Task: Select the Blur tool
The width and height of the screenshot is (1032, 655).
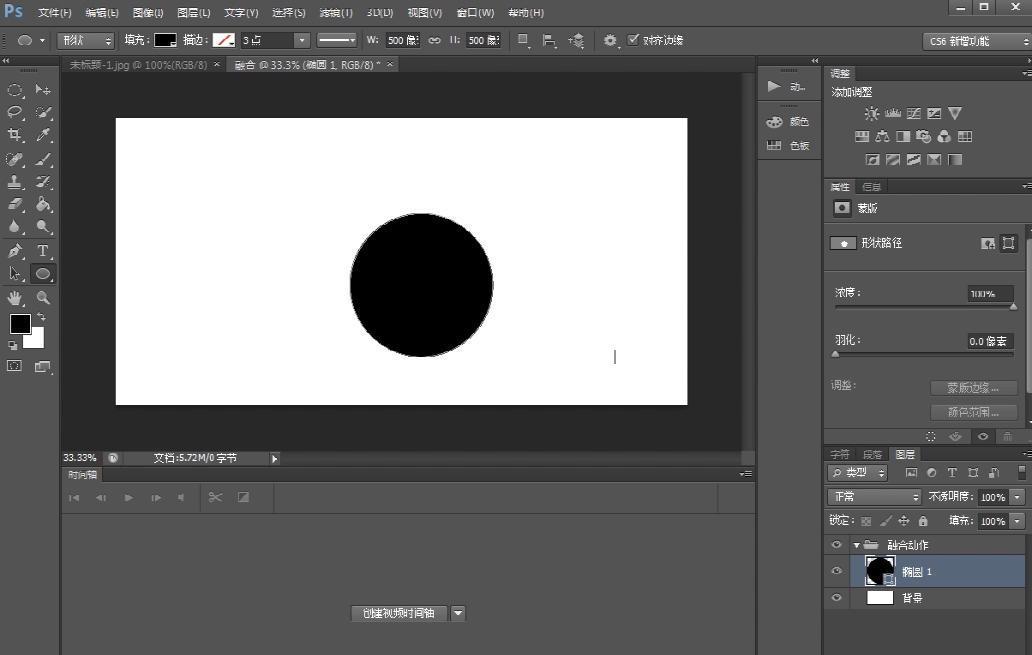Action: [14, 227]
